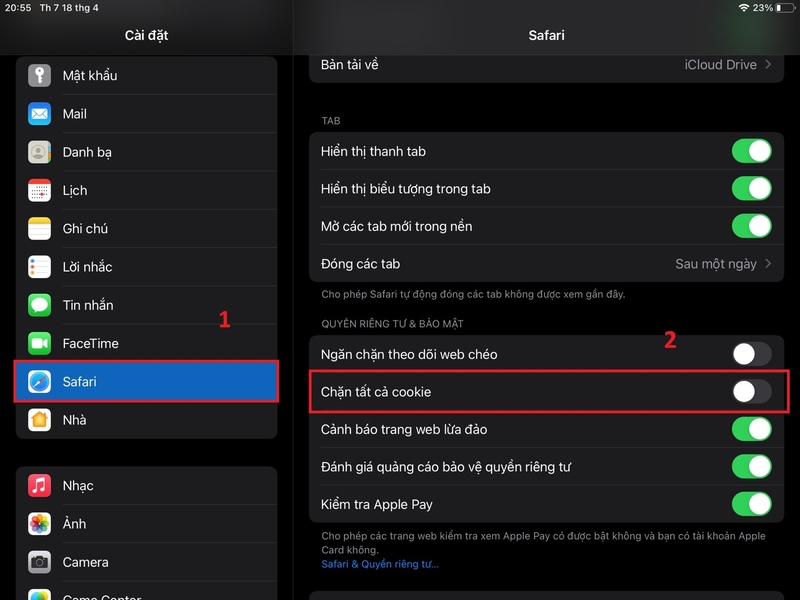Toggle Đánh giá quảng cáo bảo vệ quyền riêng tư

[x=752, y=466]
